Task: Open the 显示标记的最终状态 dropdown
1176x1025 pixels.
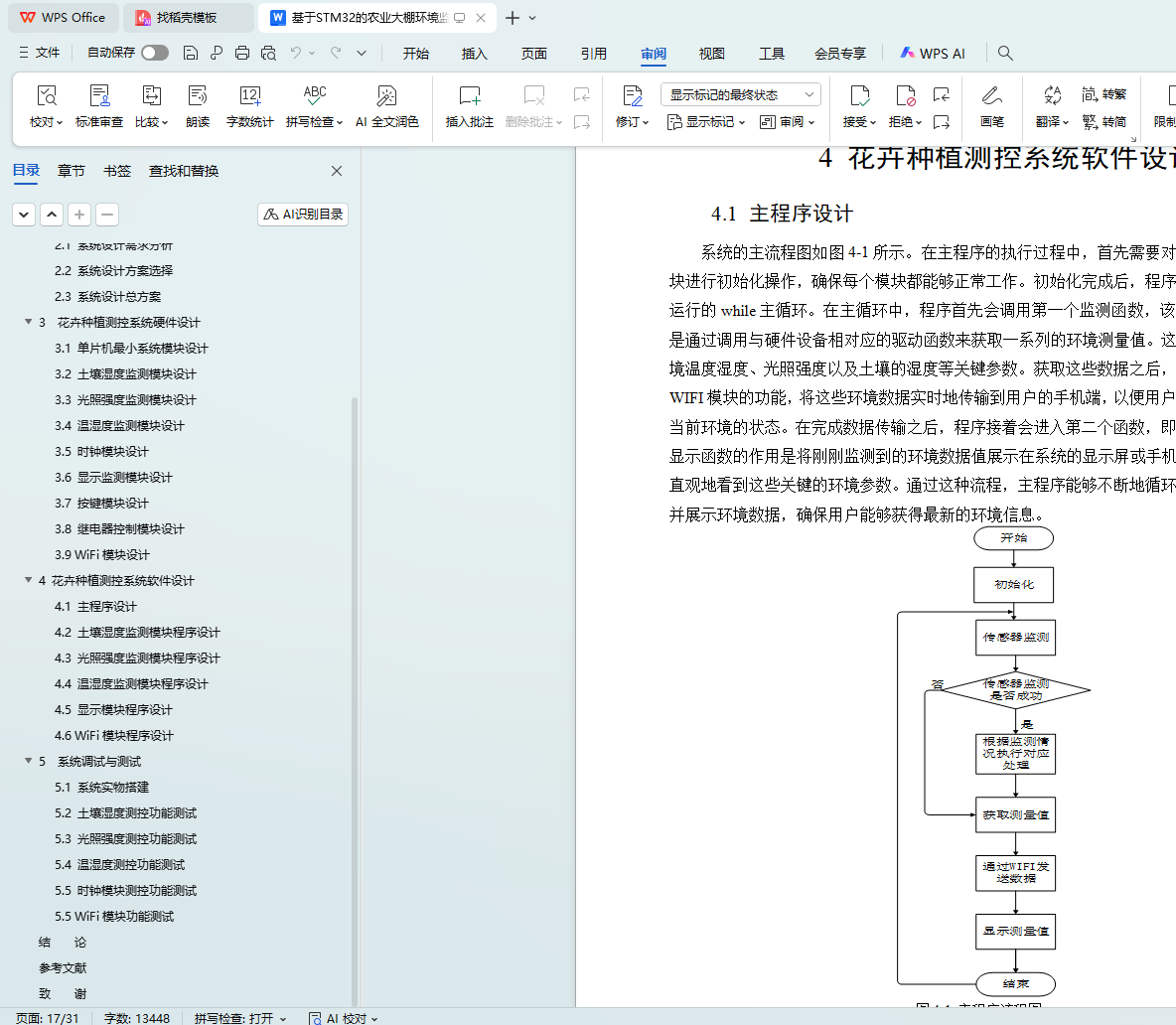Action: coord(740,94)
